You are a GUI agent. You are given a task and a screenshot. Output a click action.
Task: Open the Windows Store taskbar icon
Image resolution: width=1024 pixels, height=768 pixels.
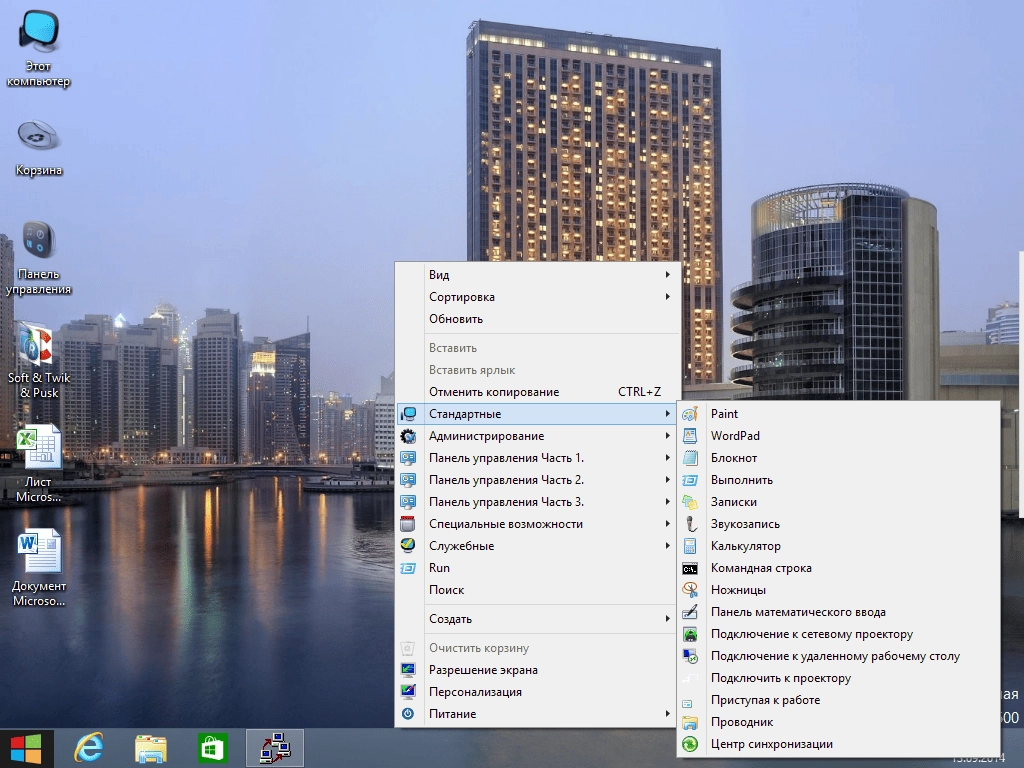(212, 748)
